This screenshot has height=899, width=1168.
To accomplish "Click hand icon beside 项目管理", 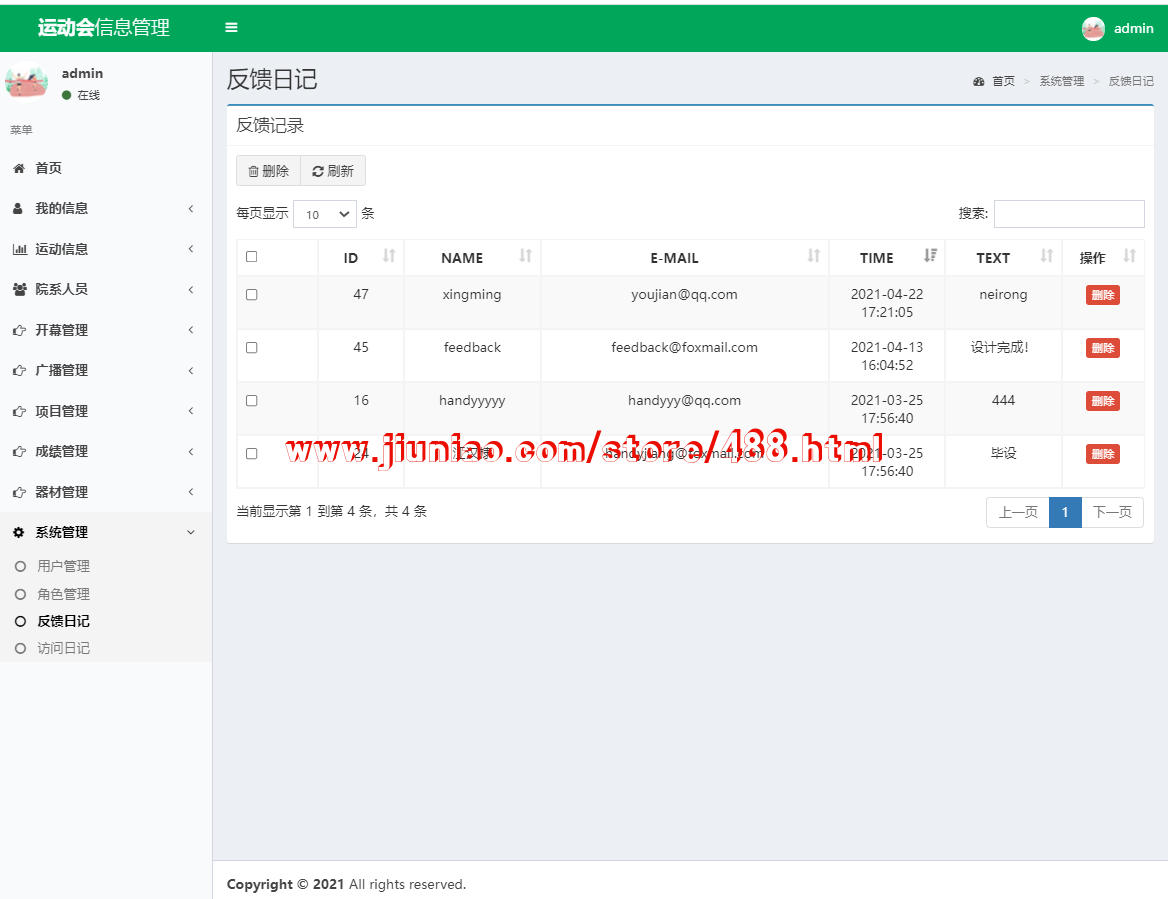I will point(19,411).
